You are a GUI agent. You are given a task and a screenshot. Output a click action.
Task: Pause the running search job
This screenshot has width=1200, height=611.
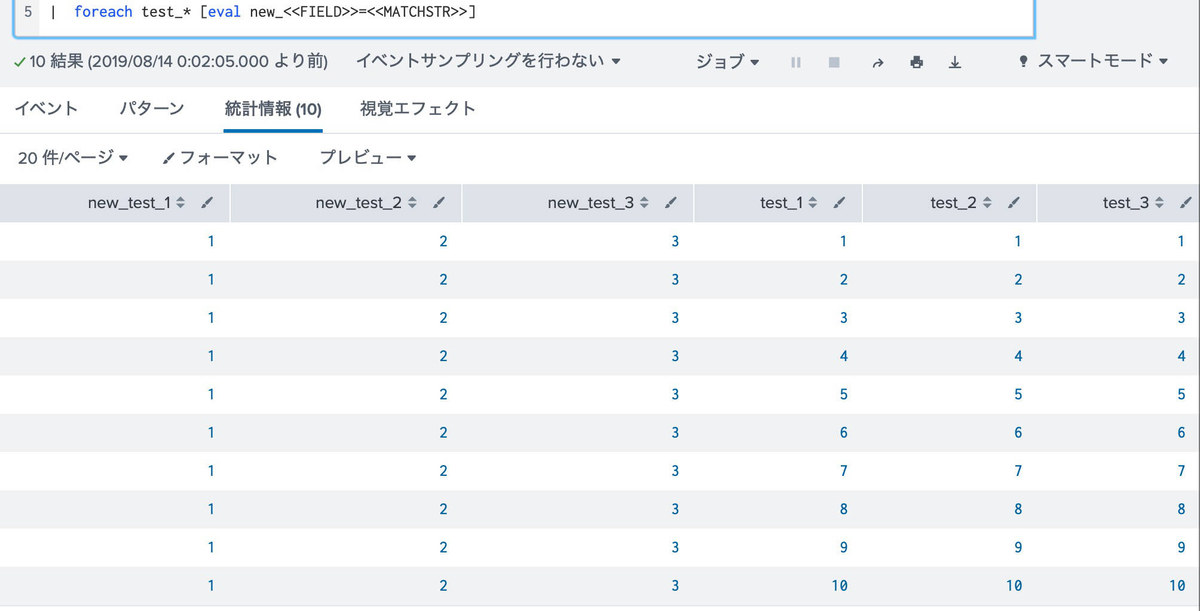pyautogui.click(x=795, y=61)
